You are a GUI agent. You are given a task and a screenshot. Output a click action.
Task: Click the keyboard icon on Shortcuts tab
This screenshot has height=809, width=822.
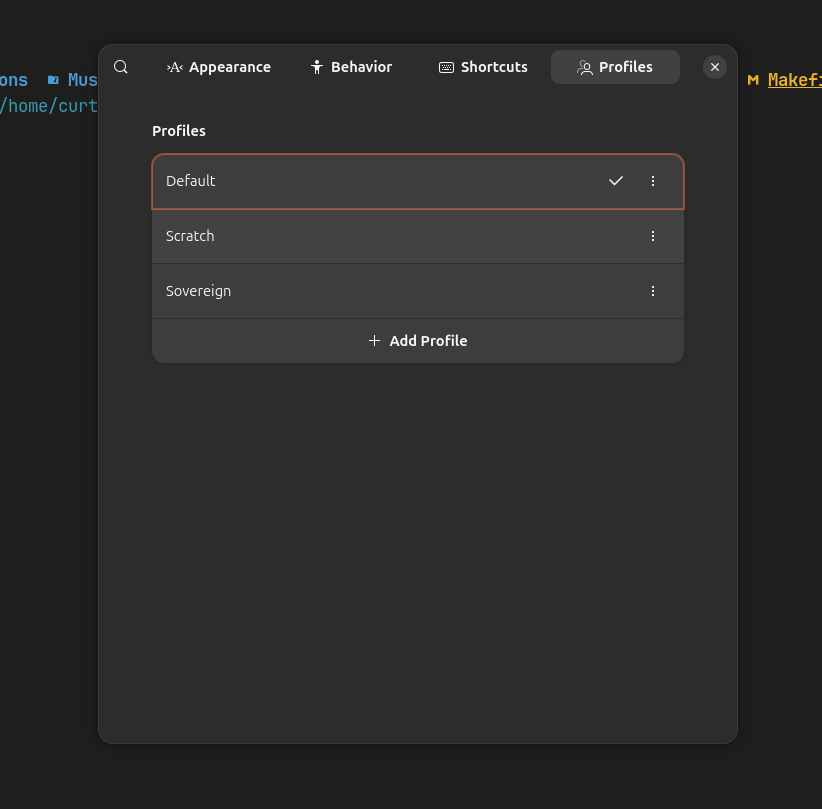[446, 67]
